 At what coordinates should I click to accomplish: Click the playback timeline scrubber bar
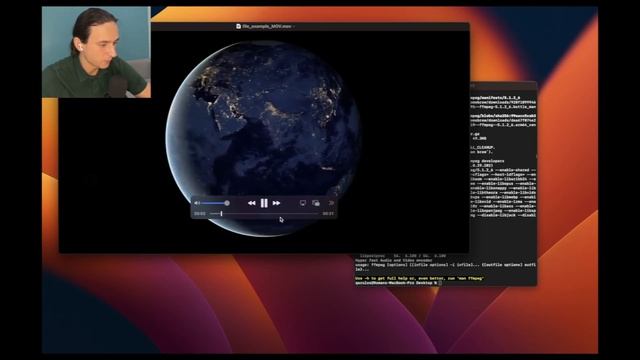click(x=264, y=213)
